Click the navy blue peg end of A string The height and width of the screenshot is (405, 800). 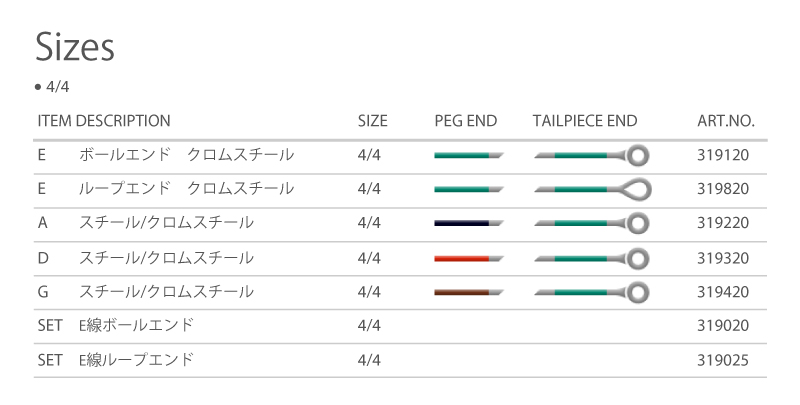(469, 223)
